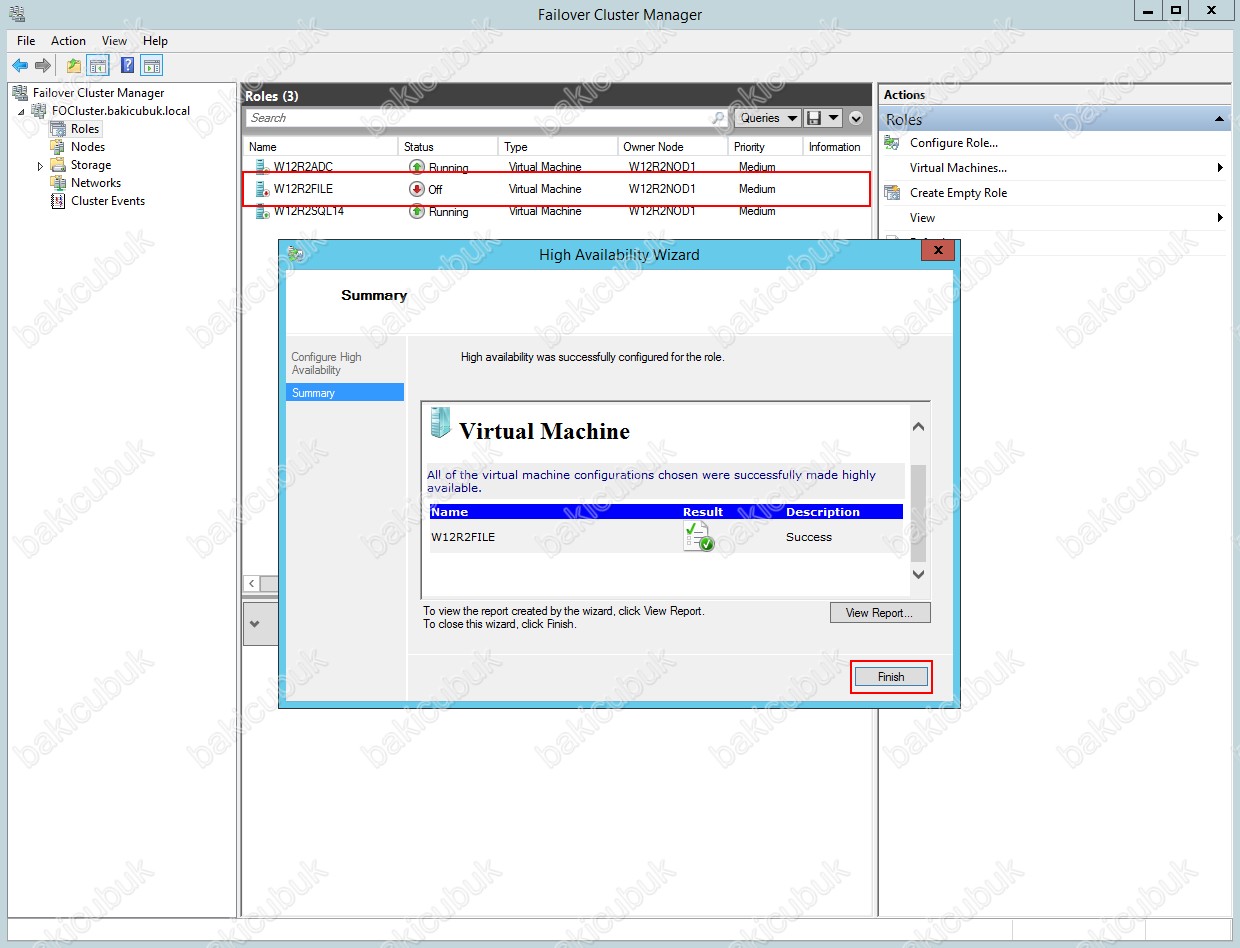Open Help via the question mark icon

coord(127,66)
